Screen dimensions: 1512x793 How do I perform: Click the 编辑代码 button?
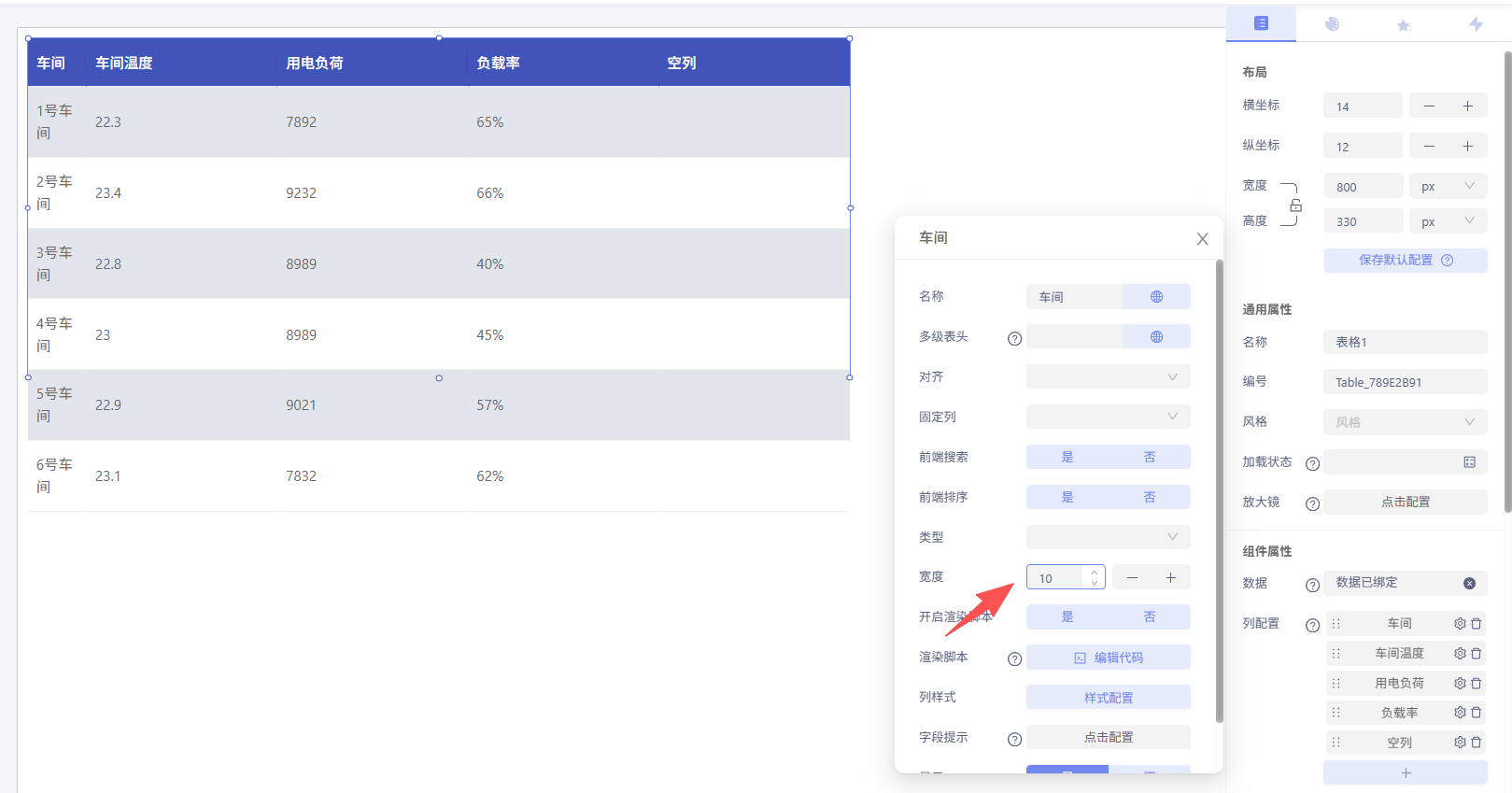[1108, 658]
